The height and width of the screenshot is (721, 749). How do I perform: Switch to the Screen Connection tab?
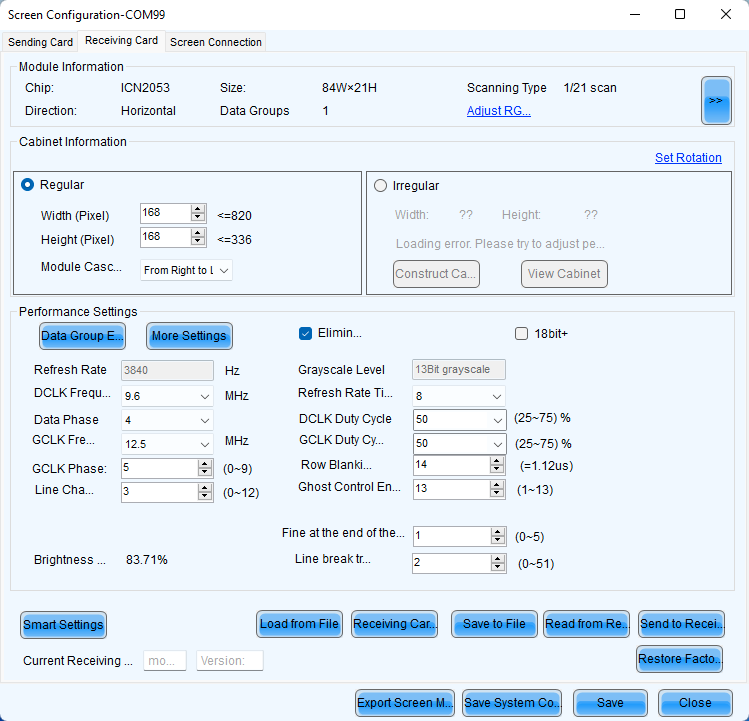point(215,42)
